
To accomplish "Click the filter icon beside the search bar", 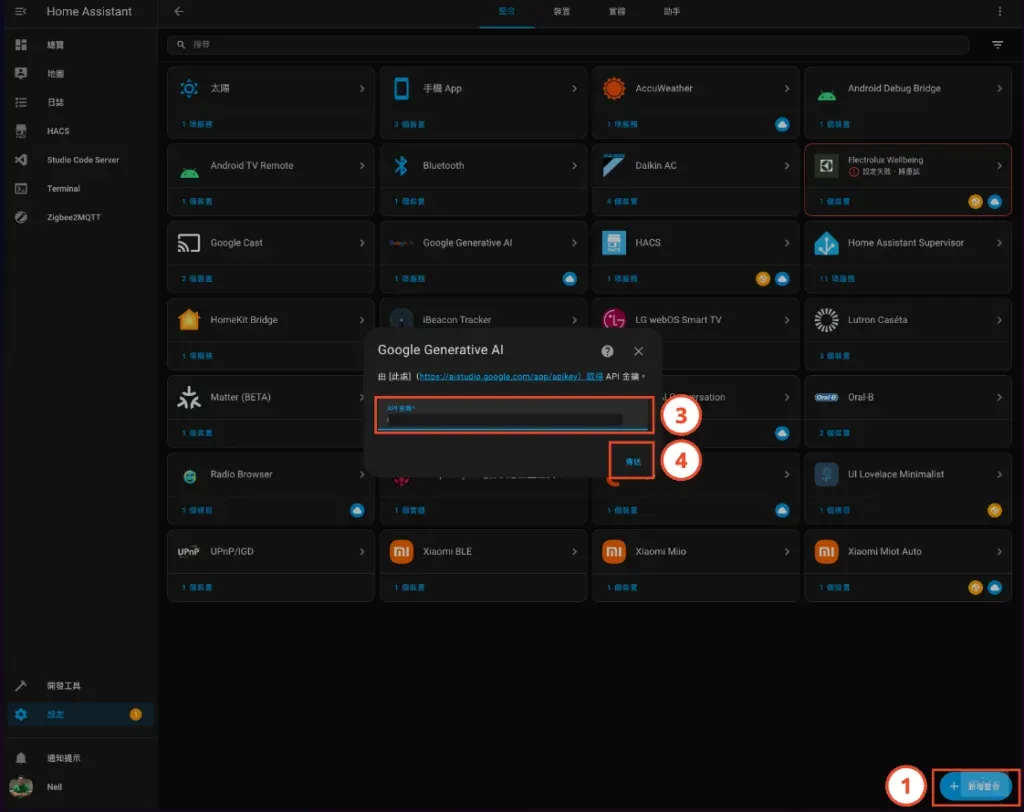I will click(x=997, y=45).
